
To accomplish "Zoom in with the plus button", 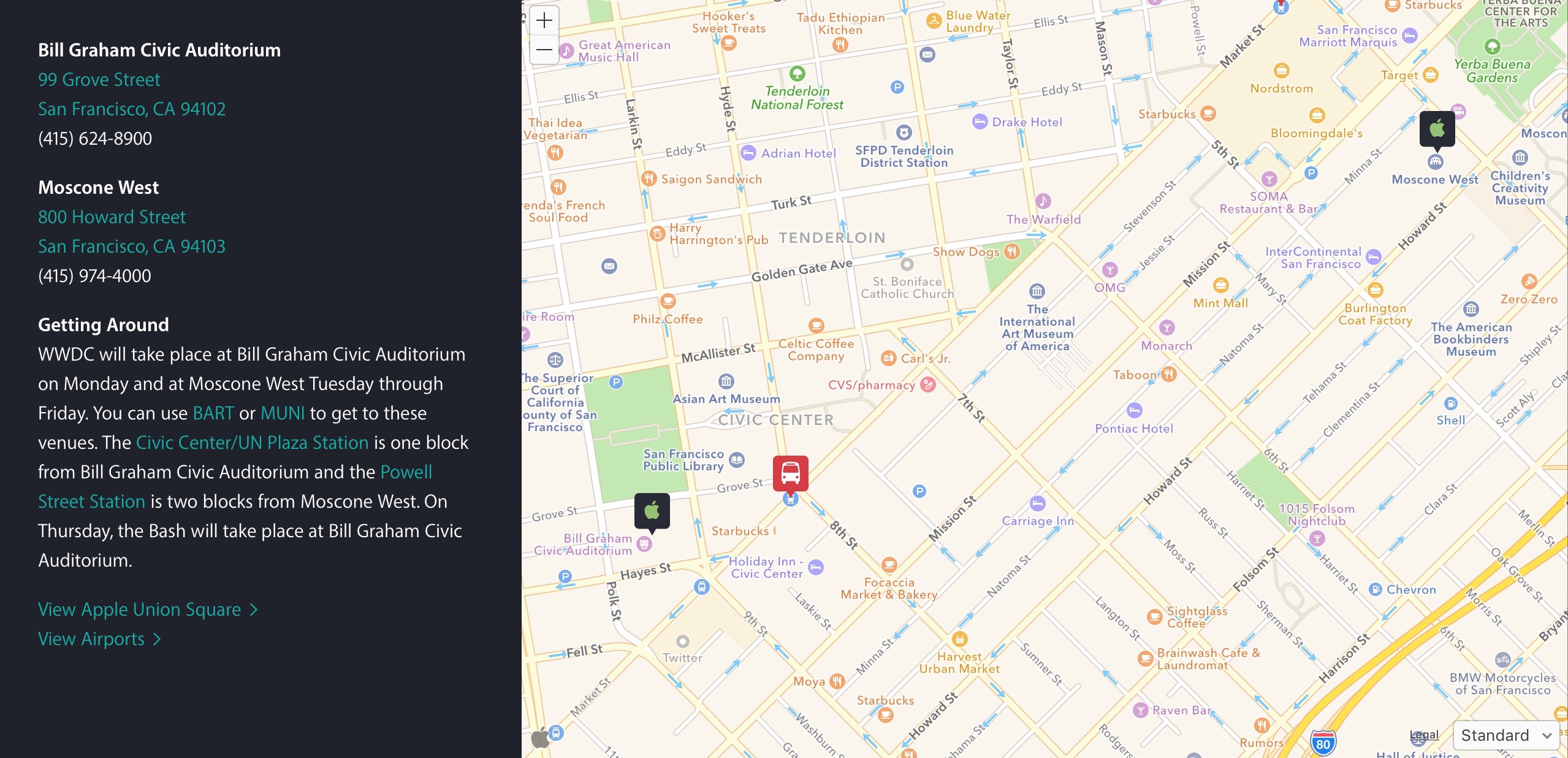I will click(544, 21).
